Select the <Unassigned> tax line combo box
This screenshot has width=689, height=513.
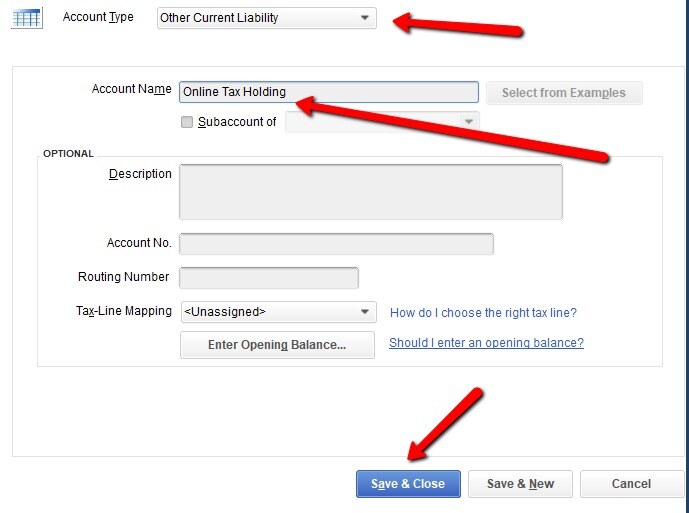tap(279, 312)
